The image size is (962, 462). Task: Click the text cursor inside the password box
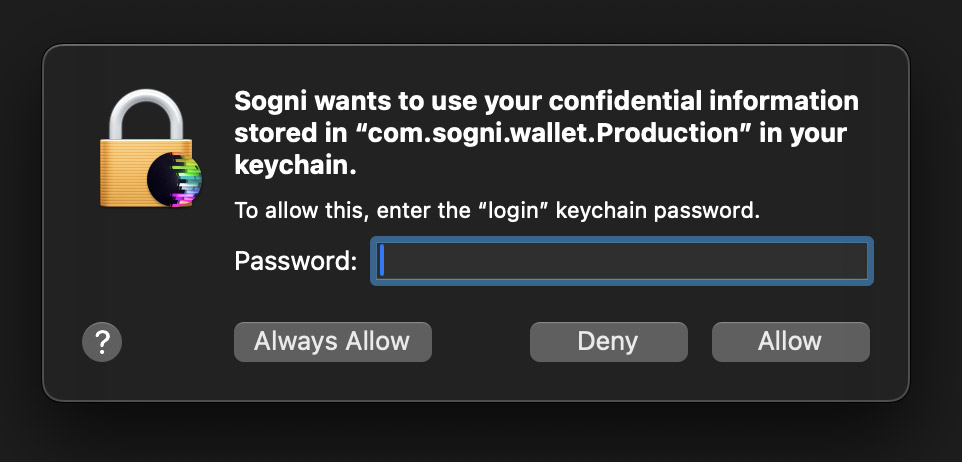pyautogui.click(x=382, y=261)
